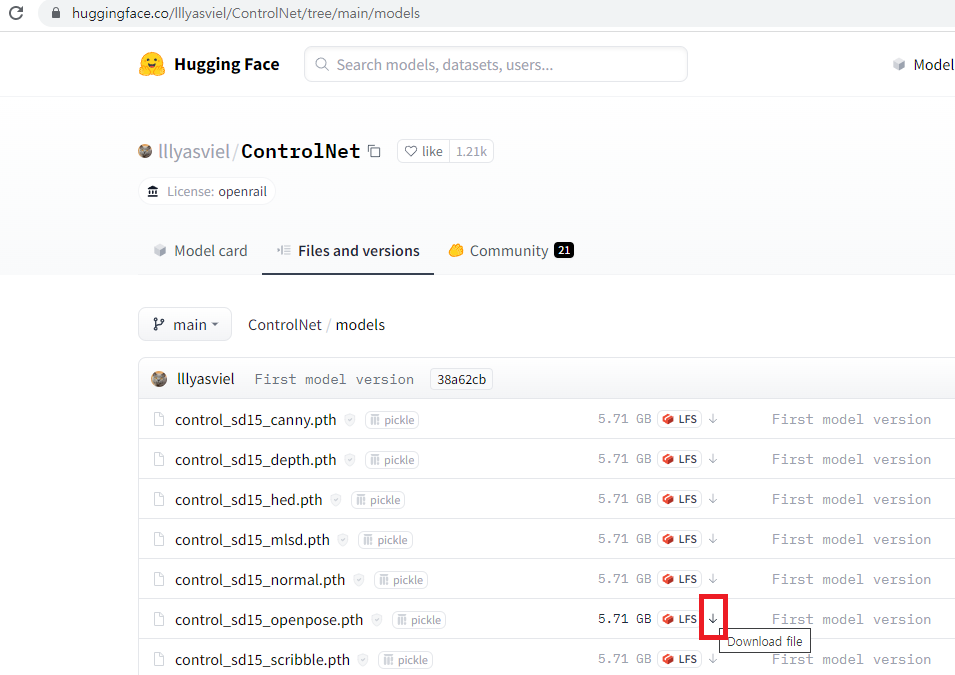Open commit hash 38a62cb
Viewport: 955px width, 675px height.
point(462,379)
